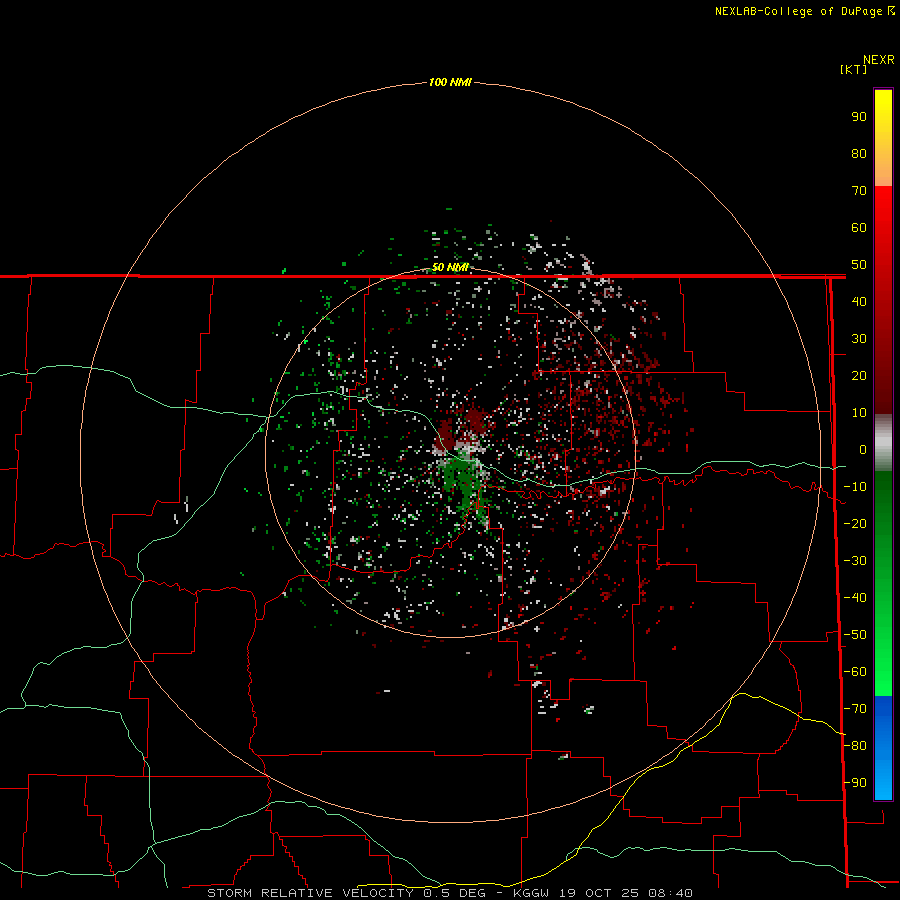Image resolution: width=900 pixels, height=900 pixels.
Task: Click the 08:40 time stamp
Action: coord(670,893)
